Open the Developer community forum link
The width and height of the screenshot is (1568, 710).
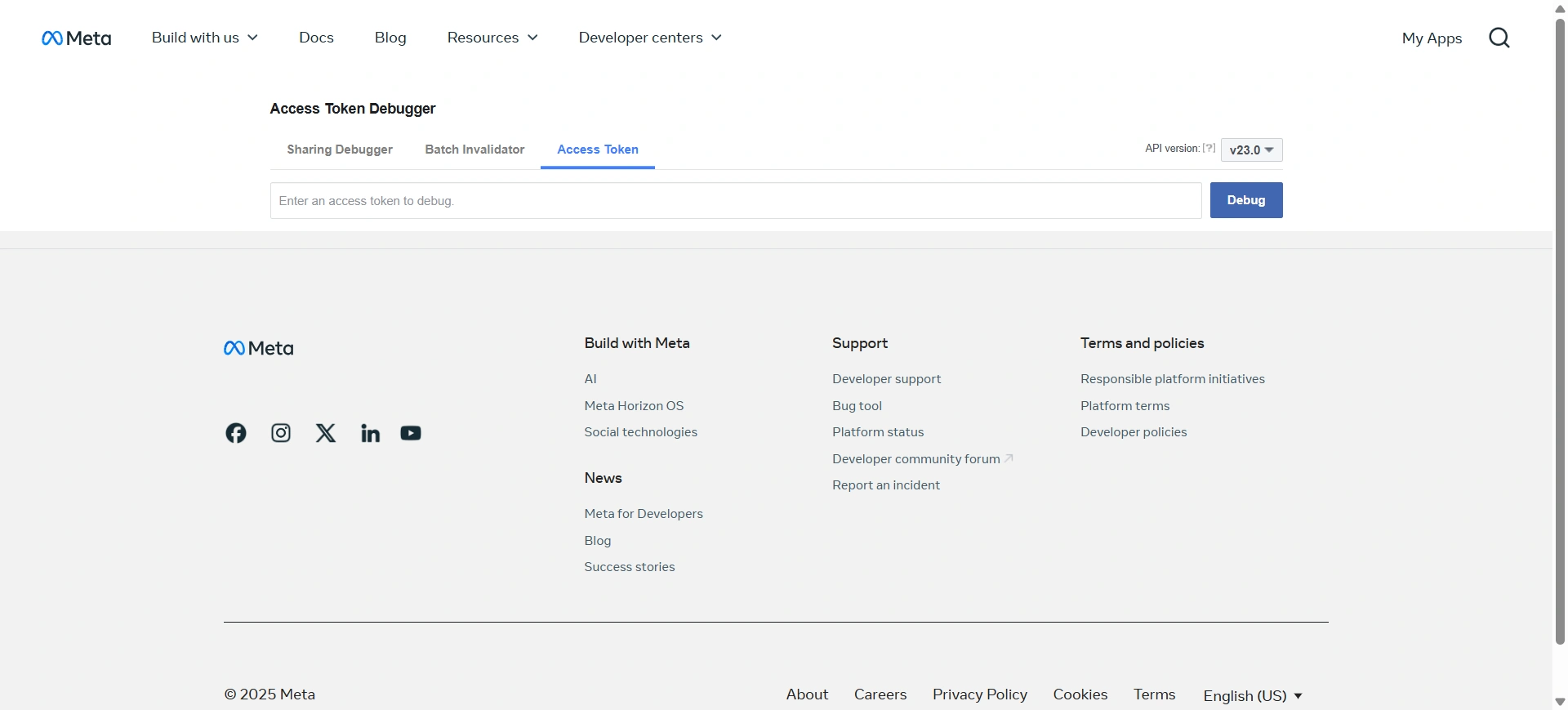pos(923,459)
